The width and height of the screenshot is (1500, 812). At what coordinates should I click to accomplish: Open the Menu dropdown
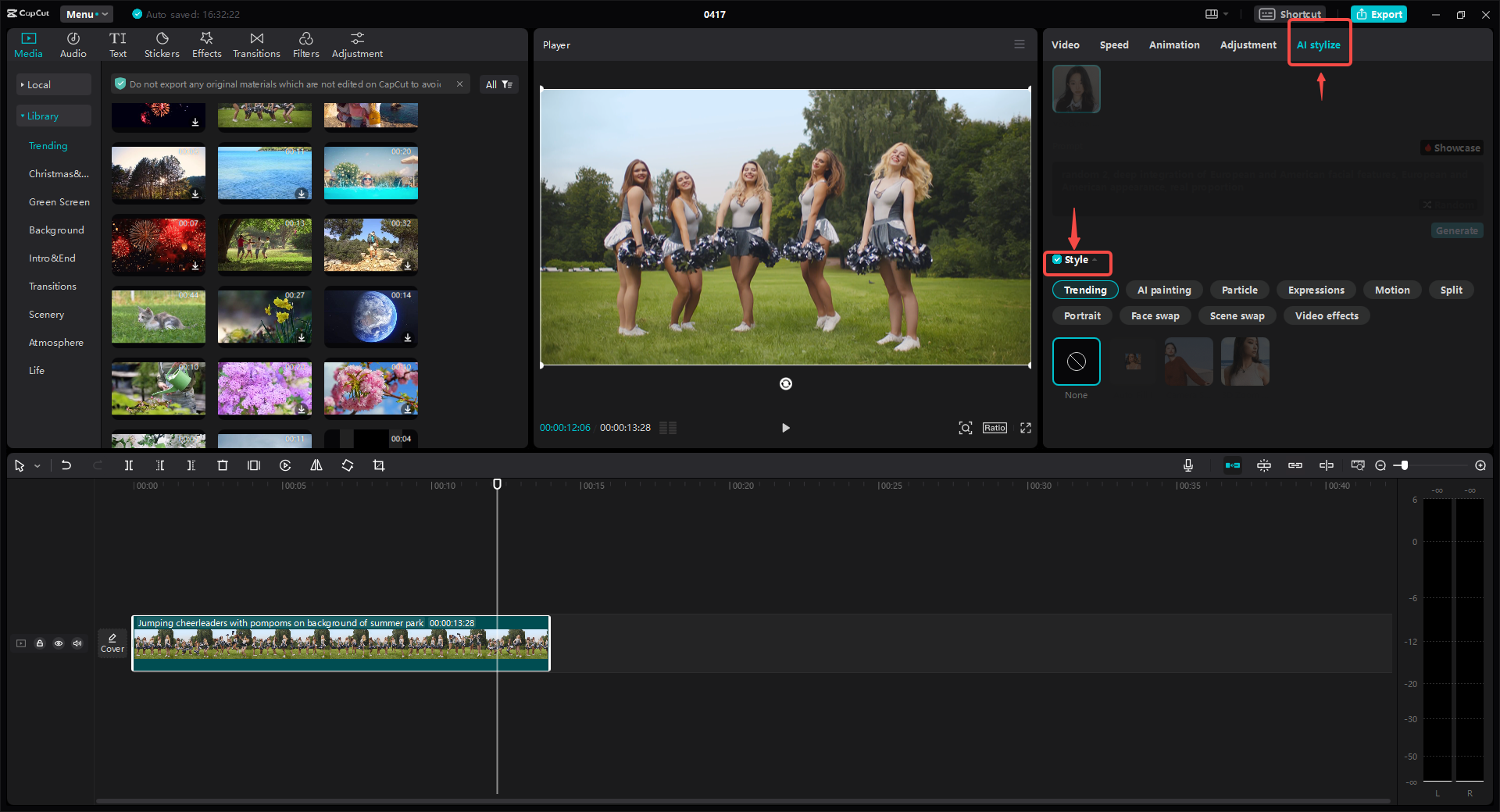(86, 14)
